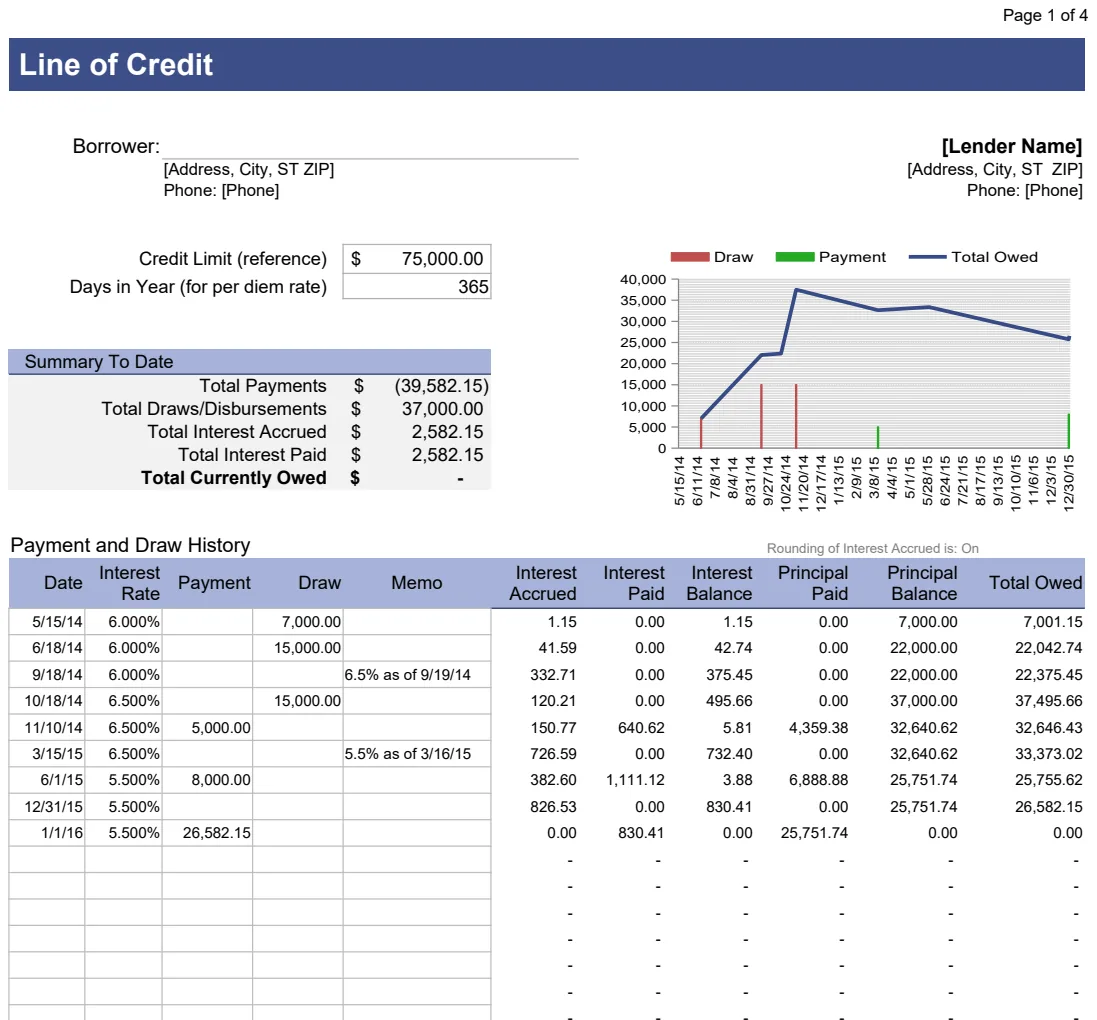Click the memo cell 6.5% as of 9/19/14
The image size is (1097, 1020).
(417, 674)
